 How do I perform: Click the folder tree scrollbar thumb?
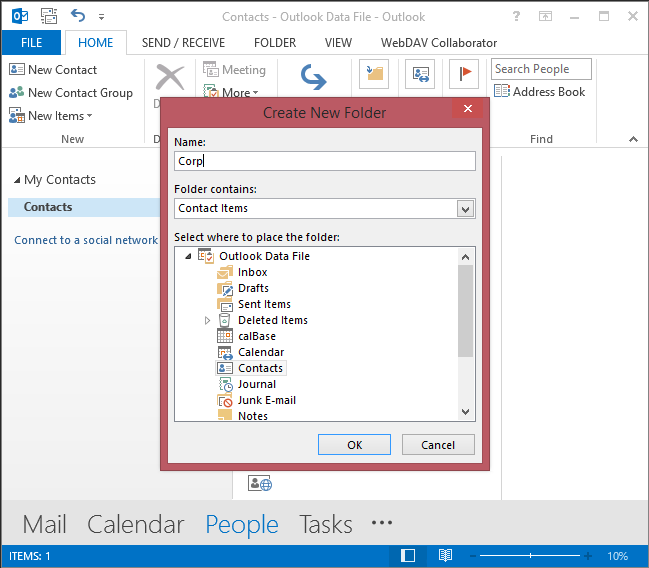point(466,310)
